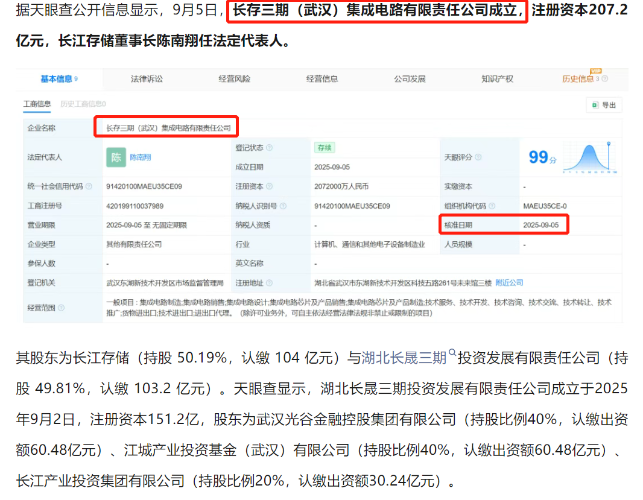The height and width of the screenshot is (500, 643).
Task: Click the 实缴资本 label
Action: coord(458,187)
